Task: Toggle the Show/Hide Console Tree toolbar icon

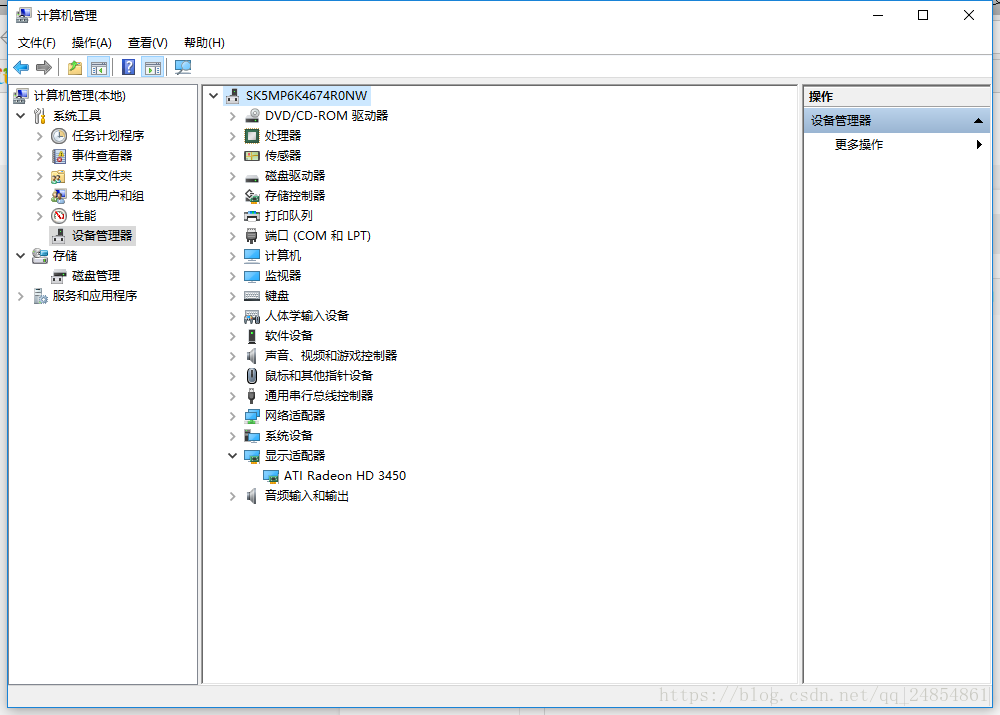Action: pyautogui.click(x=99, y=67)
